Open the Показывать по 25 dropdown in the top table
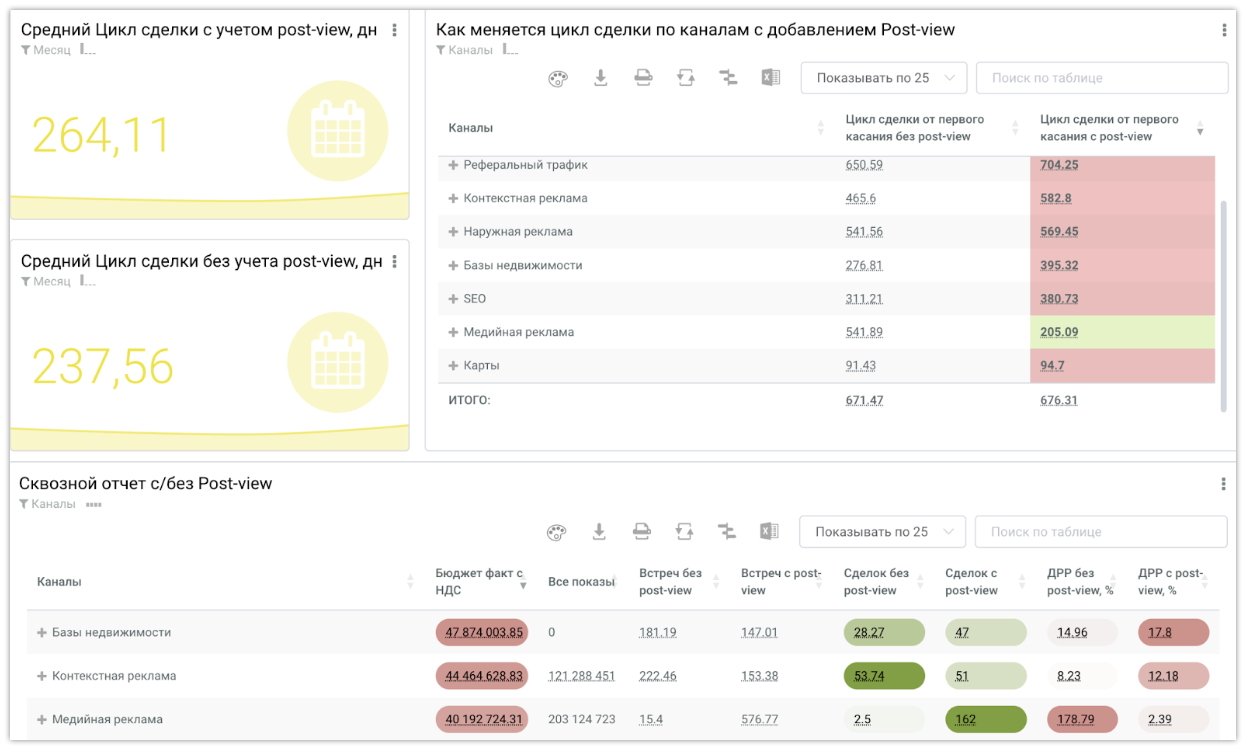Image resolution: width=1246 pixels, height=750 pixels. click(884, 78)
